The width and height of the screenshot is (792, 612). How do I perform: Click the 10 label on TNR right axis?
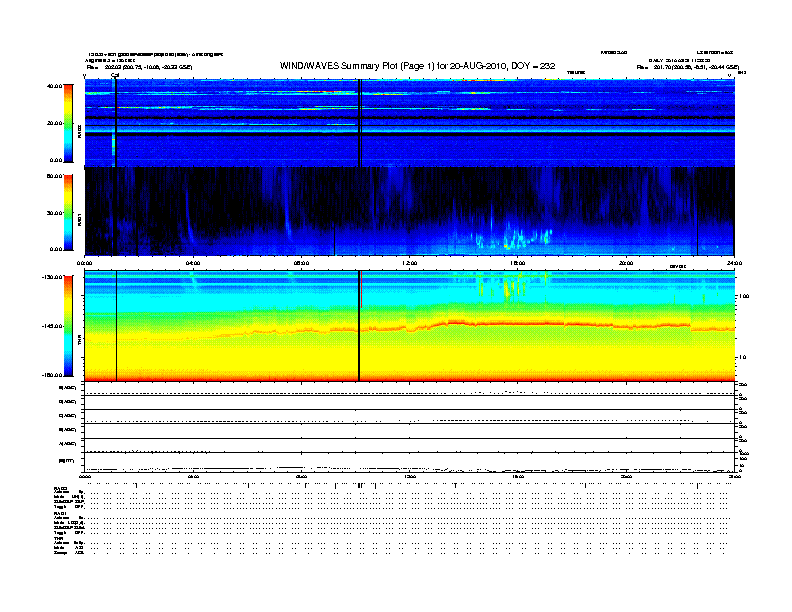click(742, 358)
